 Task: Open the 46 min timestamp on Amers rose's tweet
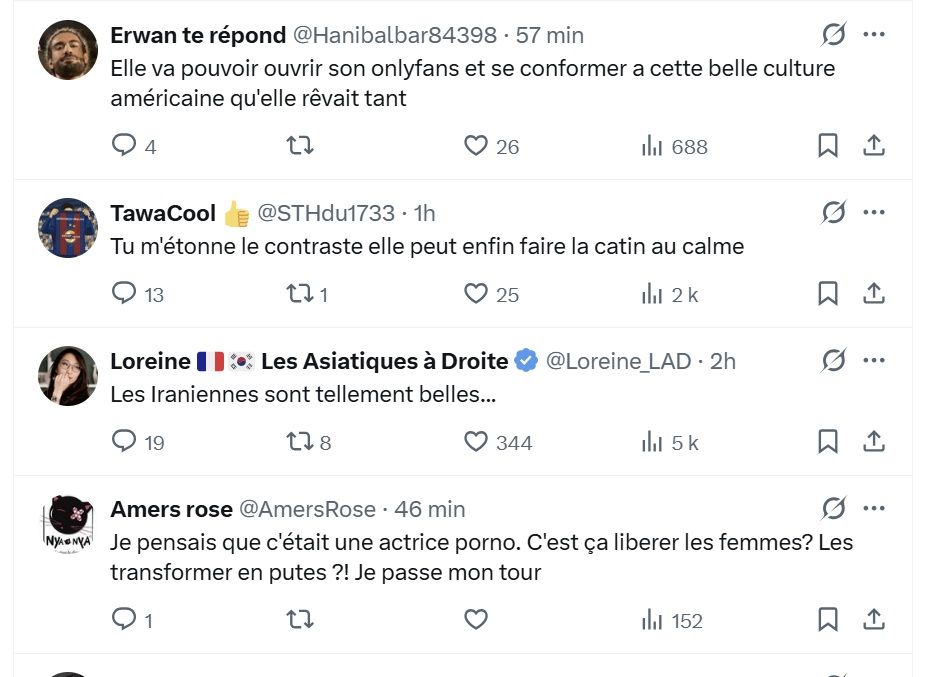coord(430,509)
